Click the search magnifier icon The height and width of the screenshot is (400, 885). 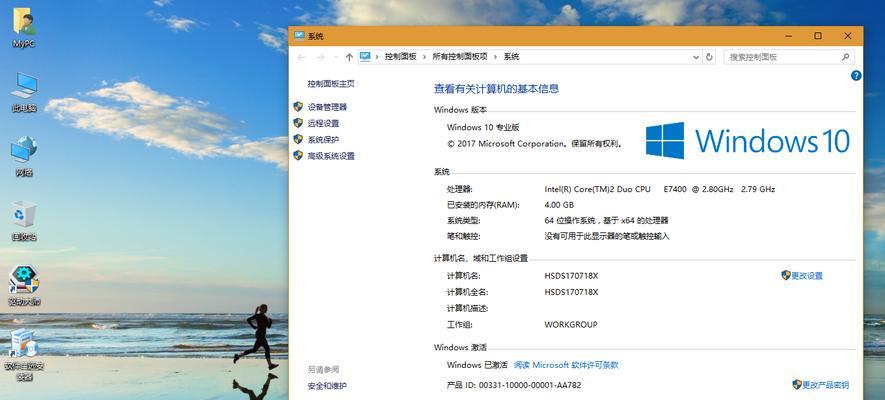pyautogui.click(x=845, y=57)
